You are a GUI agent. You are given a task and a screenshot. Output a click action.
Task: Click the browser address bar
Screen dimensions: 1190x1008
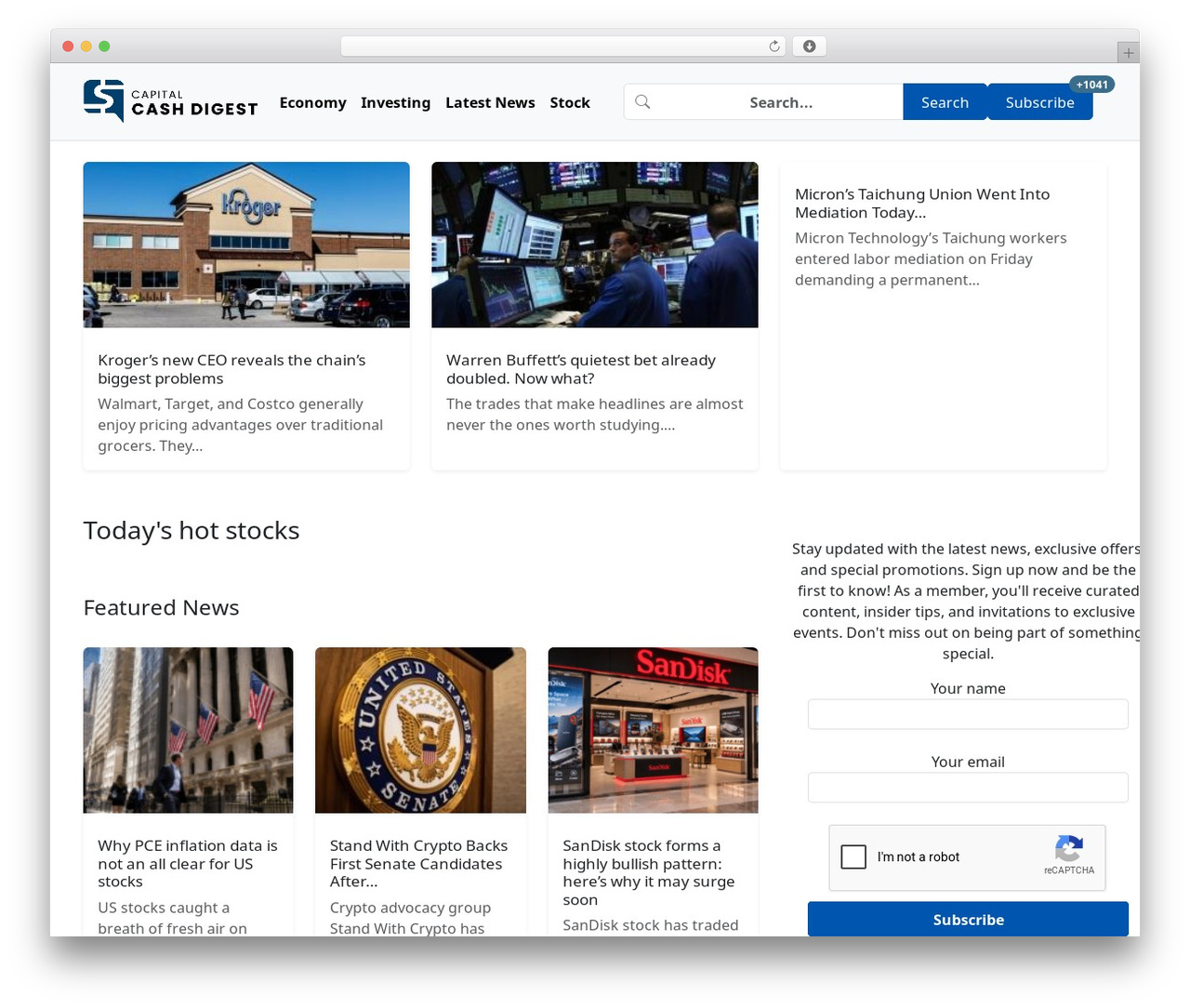point(563,46)
